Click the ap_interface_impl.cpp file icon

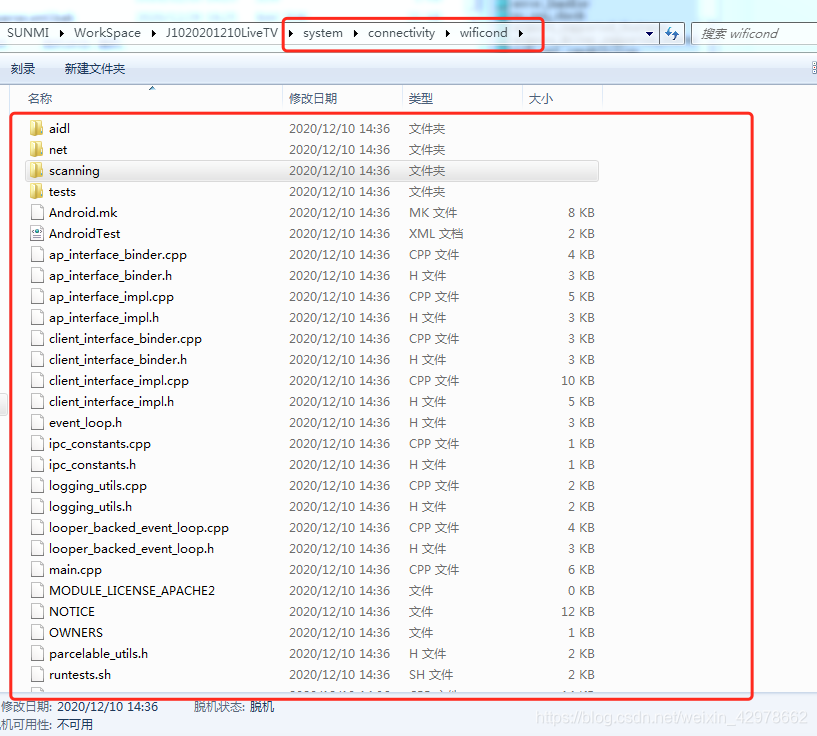(x=37, y=296)
